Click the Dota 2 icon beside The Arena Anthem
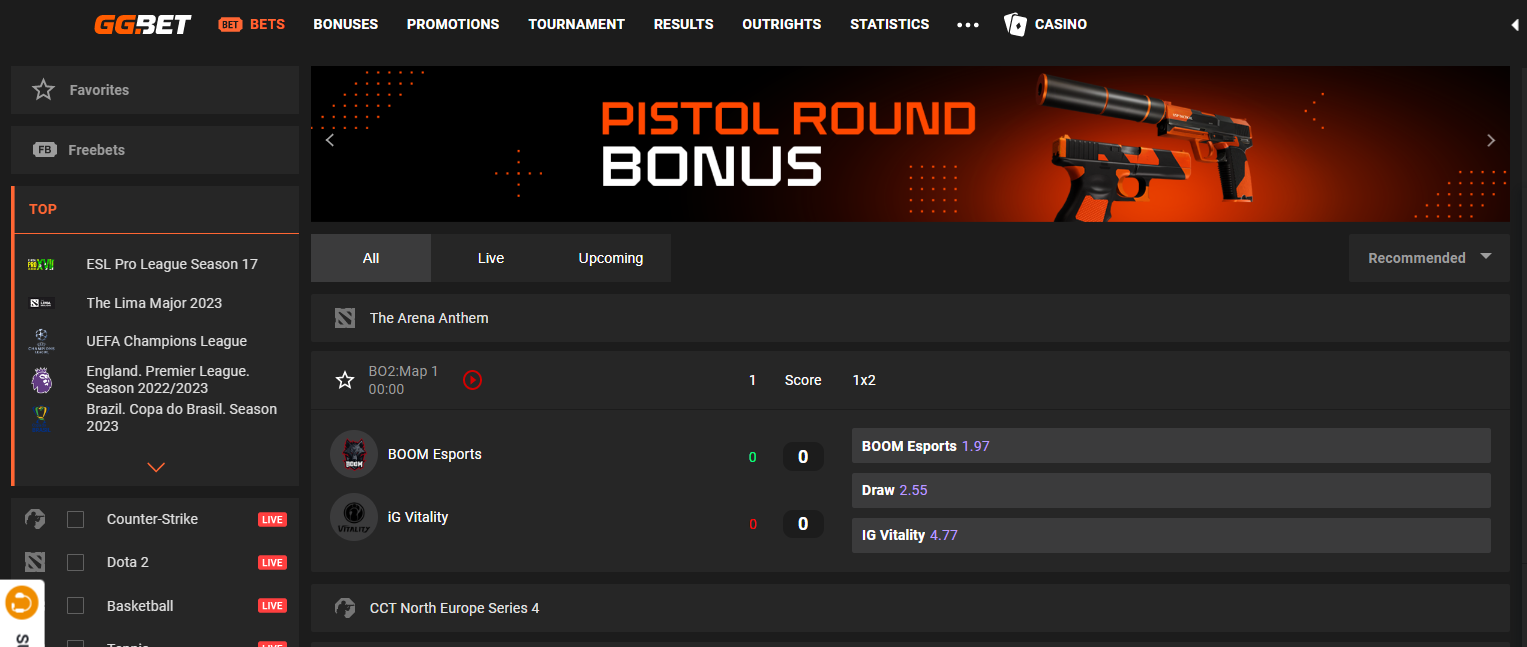Screen dimensions: 1527x647 (x=345, y=318)
